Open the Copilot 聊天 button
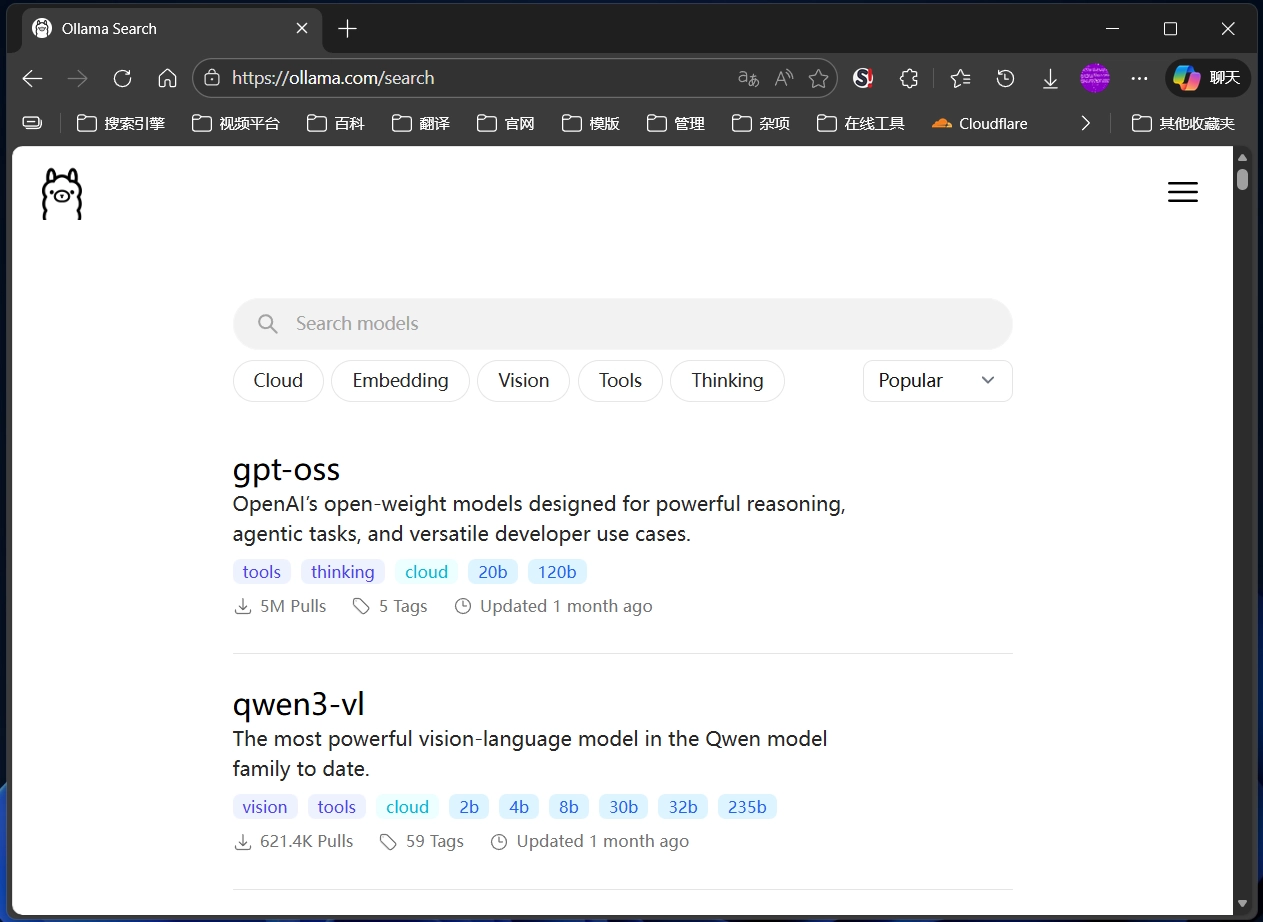The width and height of the screenshot is (1263, 922). pos(1208,78)
